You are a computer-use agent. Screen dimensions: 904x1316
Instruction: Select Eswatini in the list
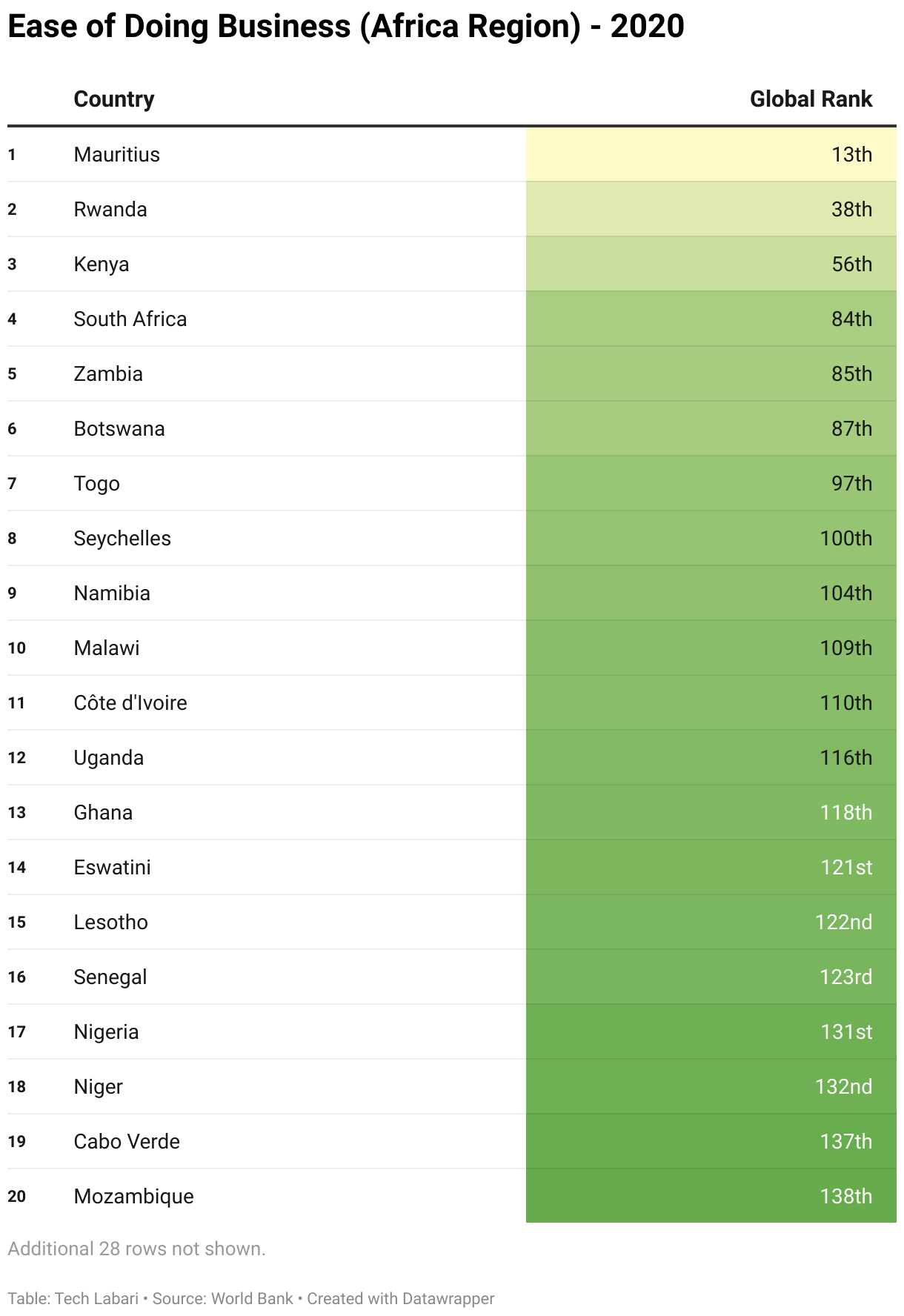click(113, 868)
